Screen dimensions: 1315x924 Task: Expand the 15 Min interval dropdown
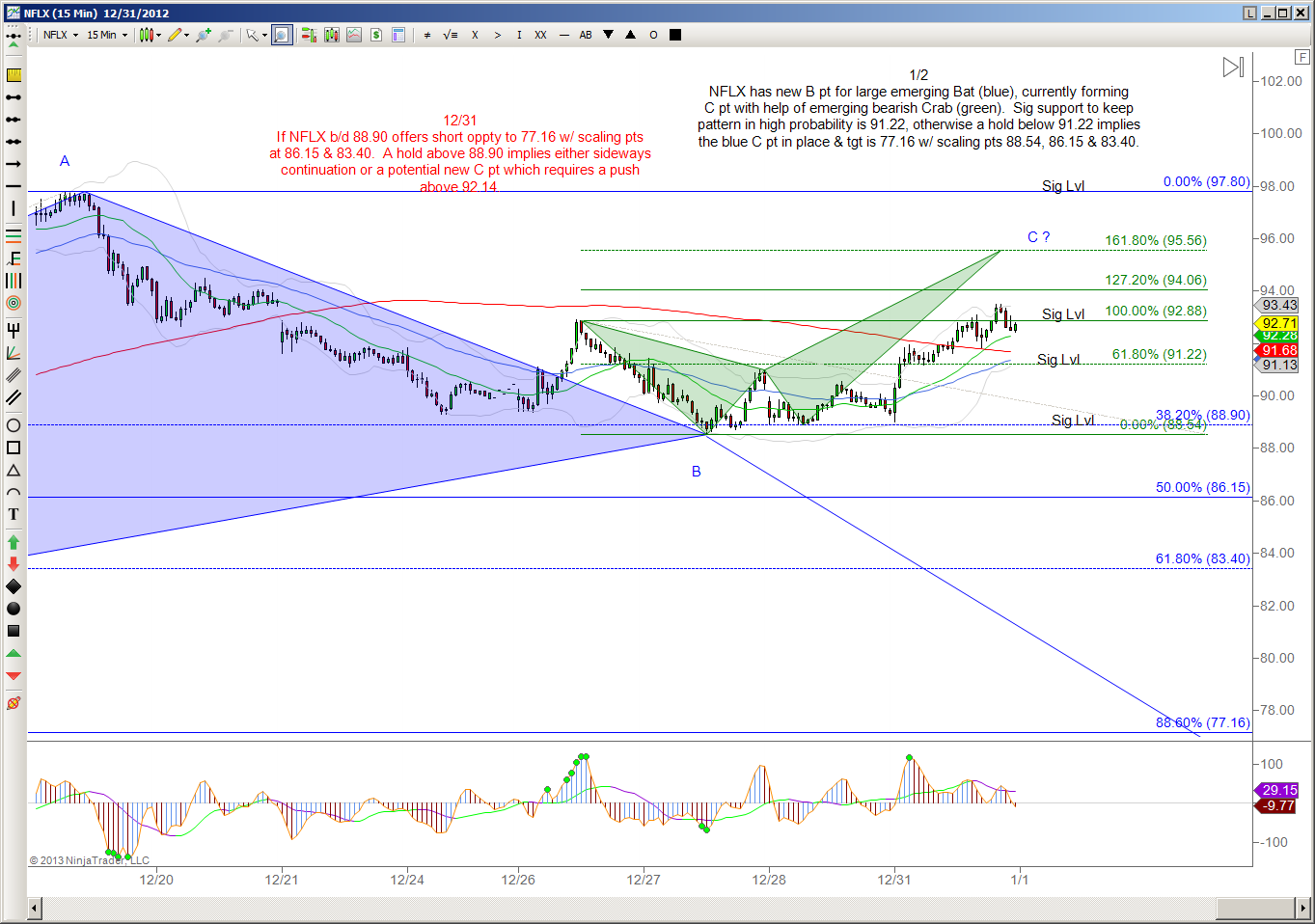pyautogui.click(x=106, y=35)
